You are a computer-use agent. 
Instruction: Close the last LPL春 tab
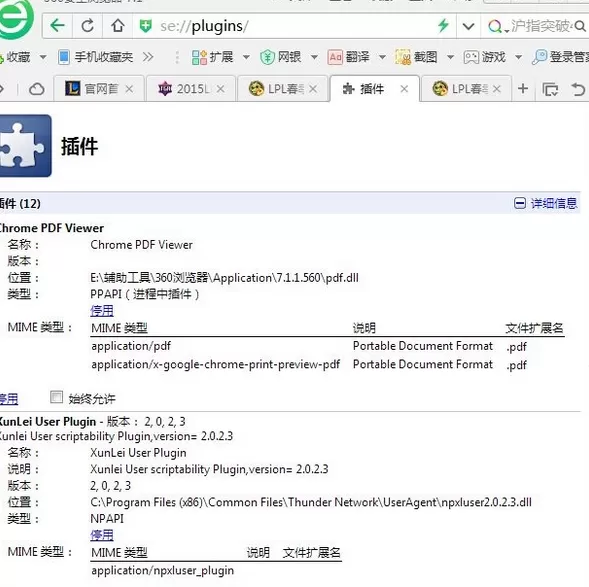[497, 89]
